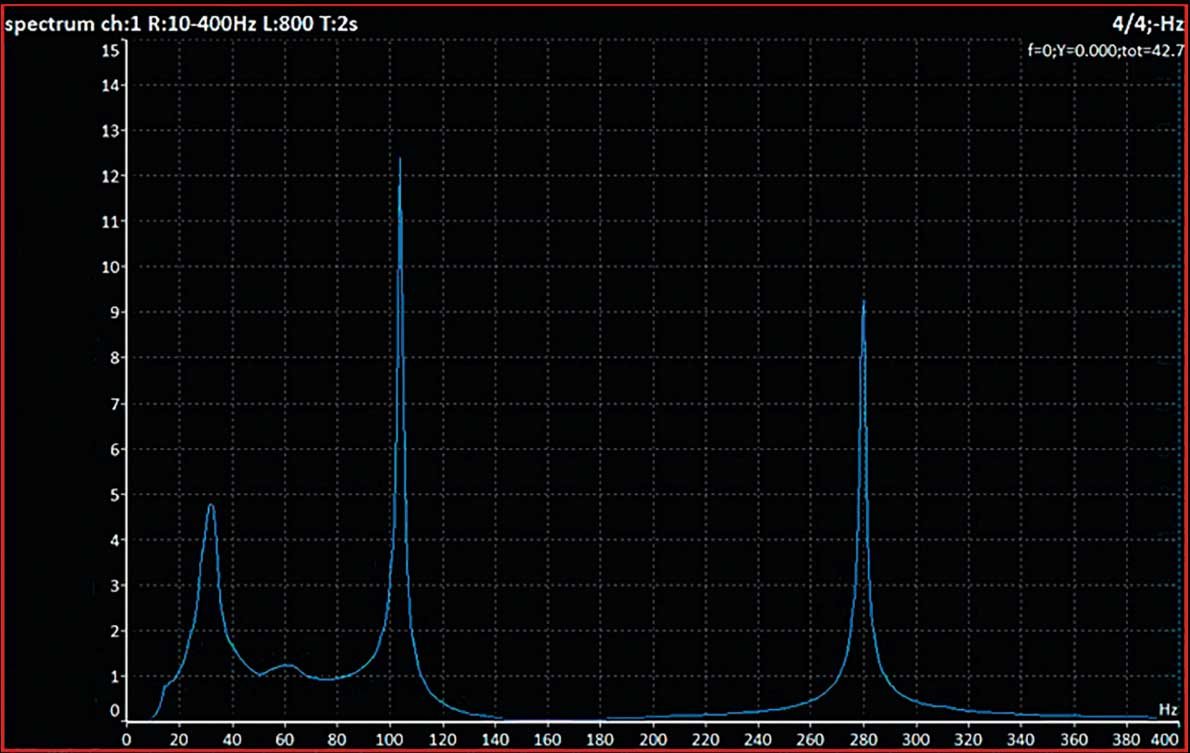Click the 15 label on the amplitude axis
The image size is (1190, 753).
(x=110, y=50)
